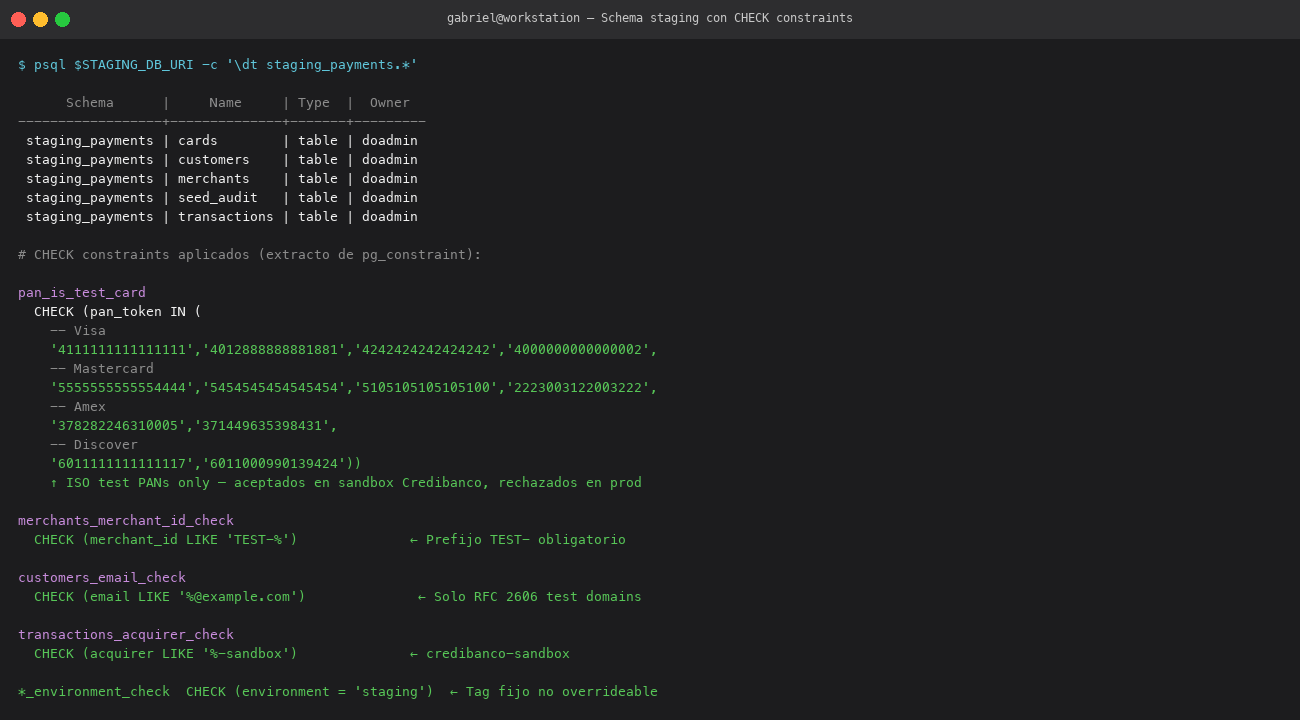Select the 'merchants' table name
Screen dimensions: 1300x720
coord(214,179)
